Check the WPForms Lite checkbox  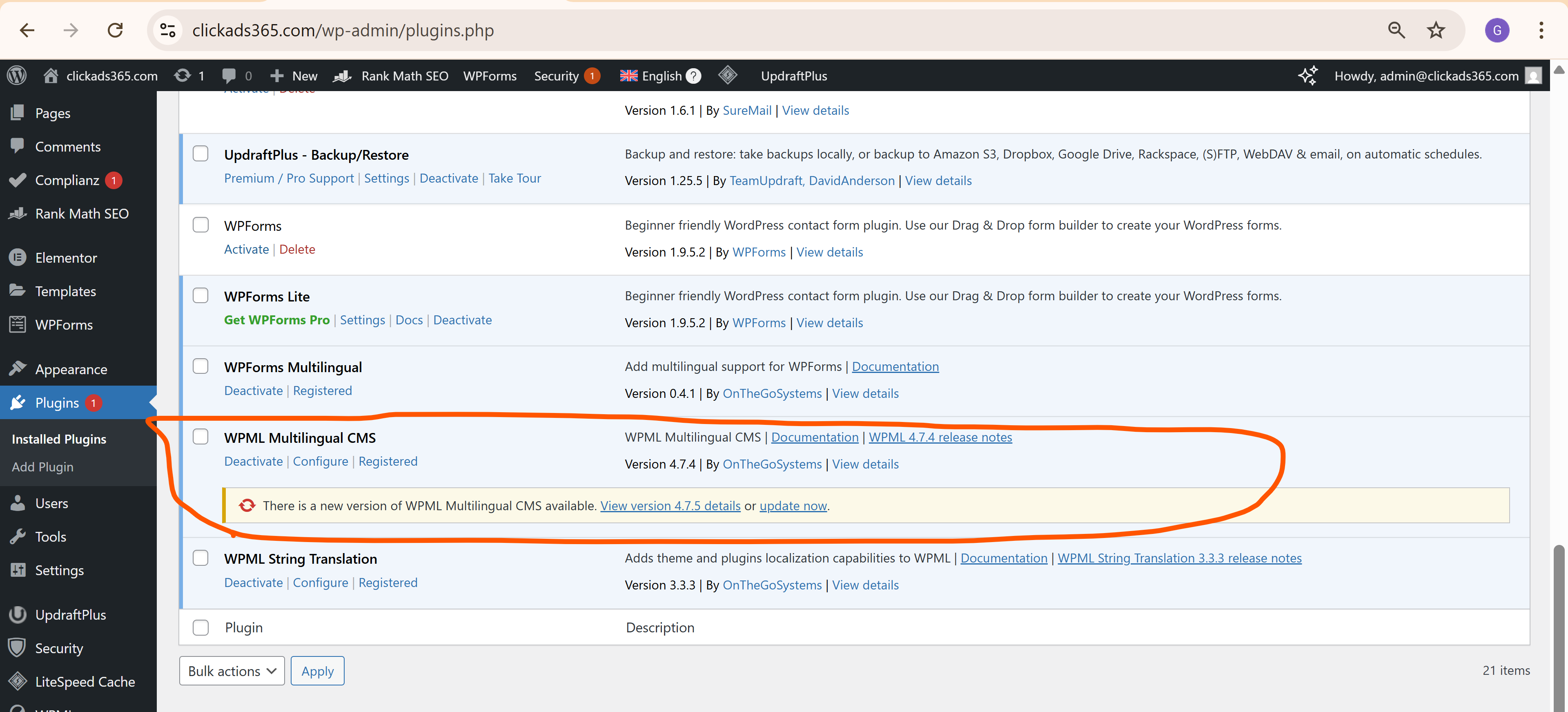click(200, 295)
